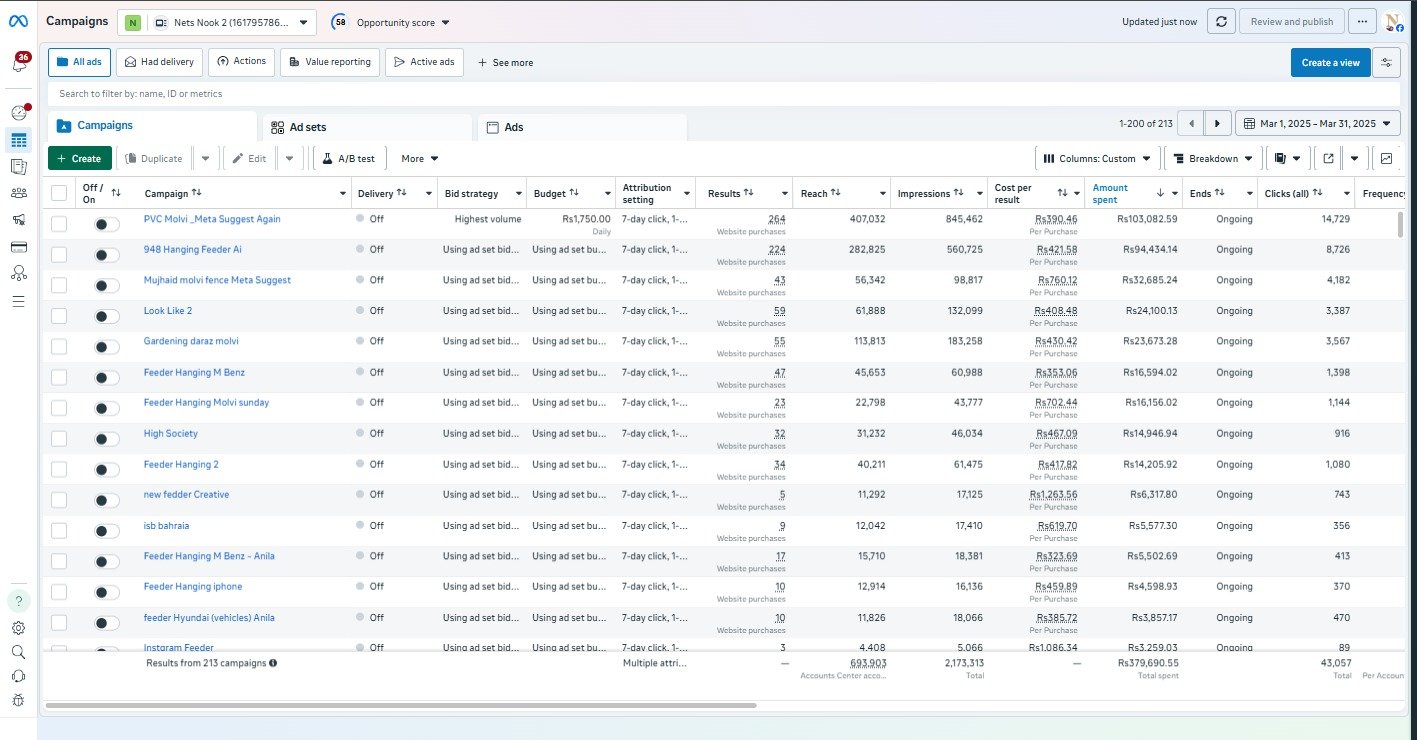Click the export share icon
The image size is (1417, 740).
(x=1328, y=158)
